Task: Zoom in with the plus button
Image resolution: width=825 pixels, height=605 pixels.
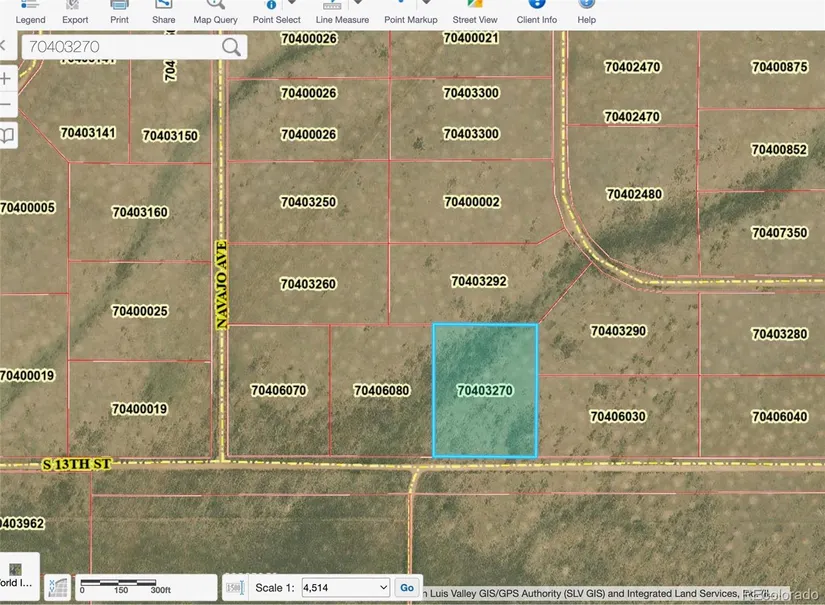Action: (x=7, y=78)
